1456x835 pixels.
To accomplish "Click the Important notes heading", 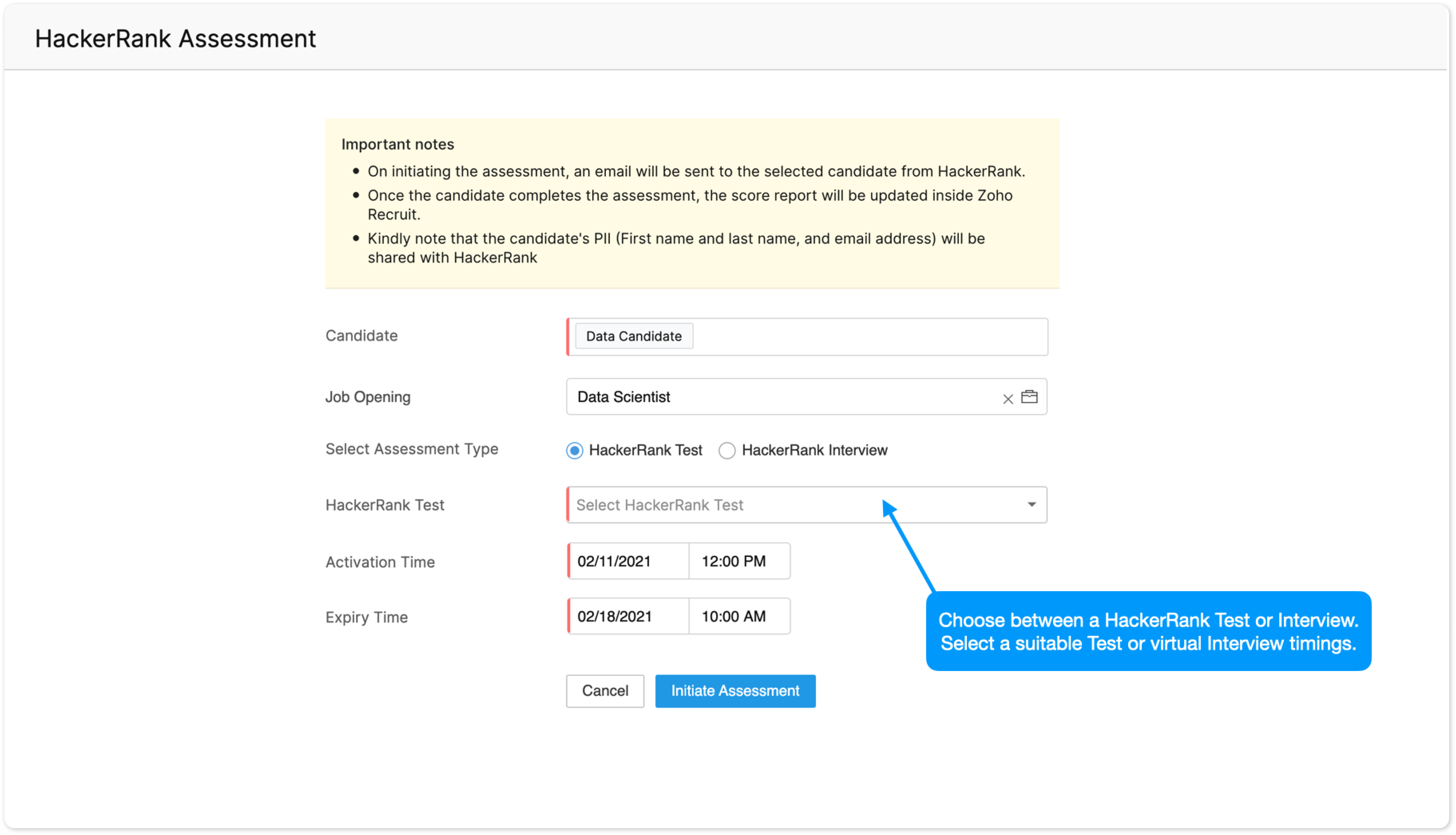I will pos(398,144).
